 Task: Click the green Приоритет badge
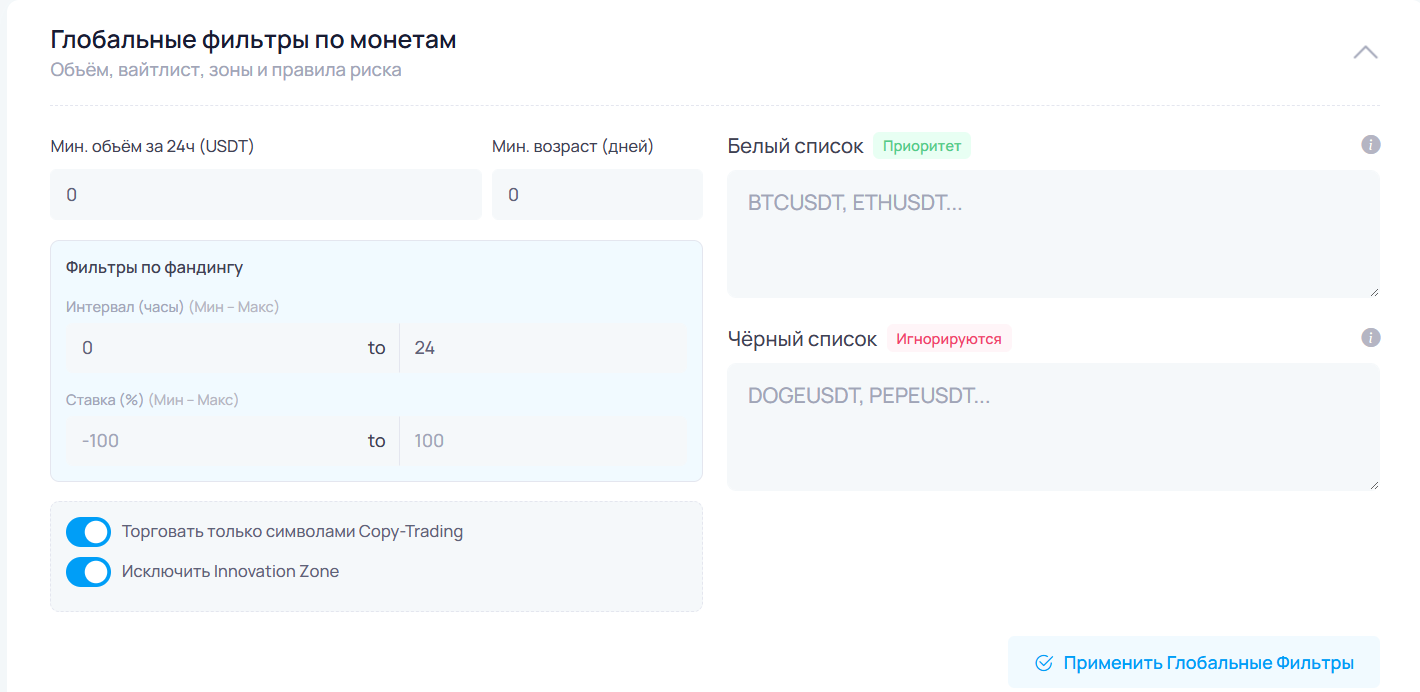[x=921, y=146]
